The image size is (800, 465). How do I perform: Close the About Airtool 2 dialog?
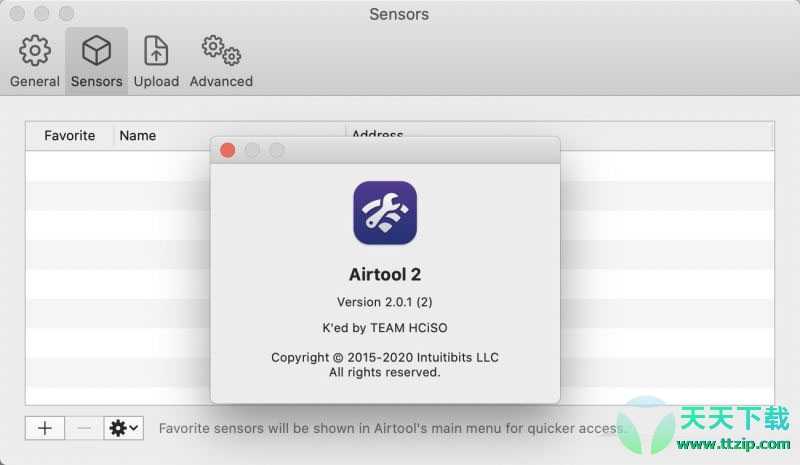(x=228, y=150)
